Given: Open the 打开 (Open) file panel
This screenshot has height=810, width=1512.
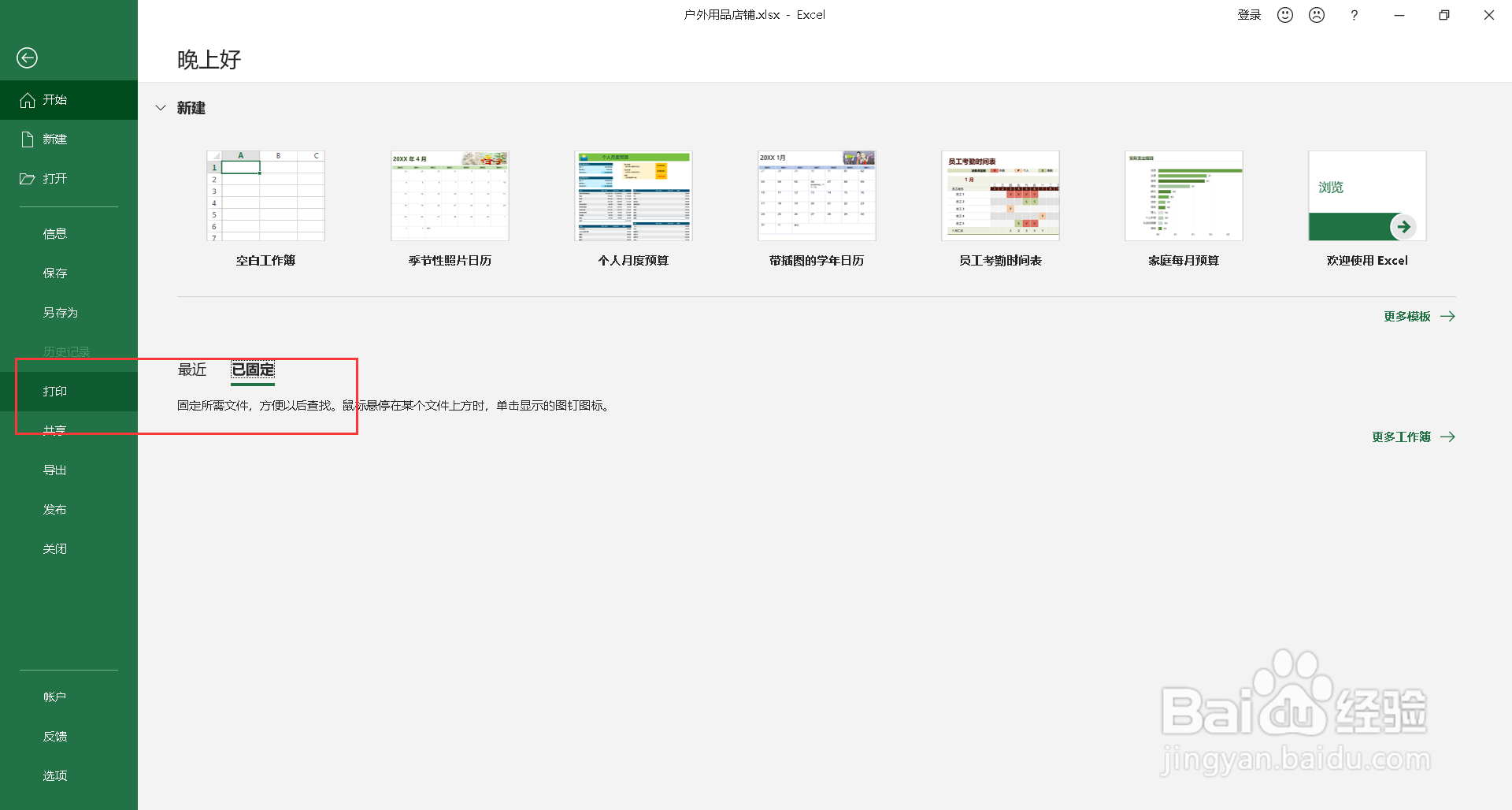Looking at the screenshot, I should (x=55, y=178).
